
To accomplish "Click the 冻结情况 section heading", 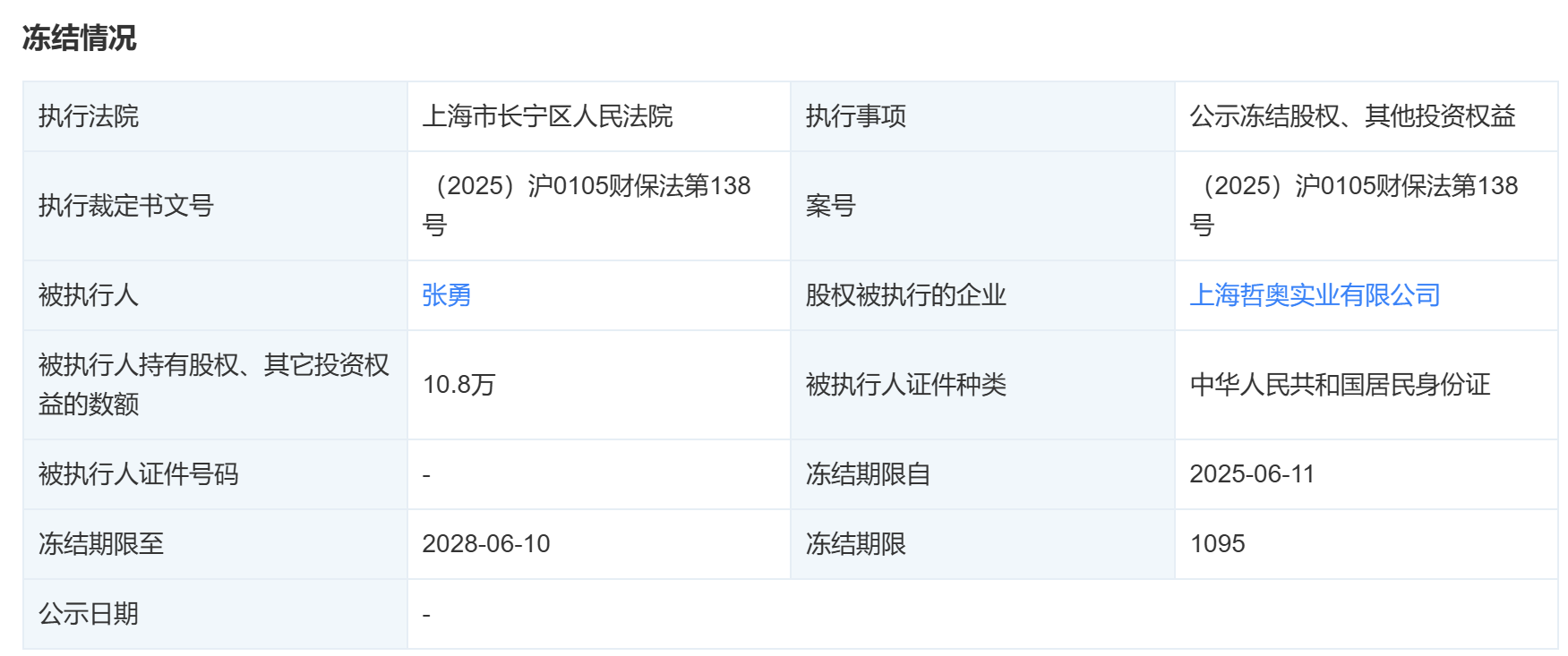I will 79,38.
